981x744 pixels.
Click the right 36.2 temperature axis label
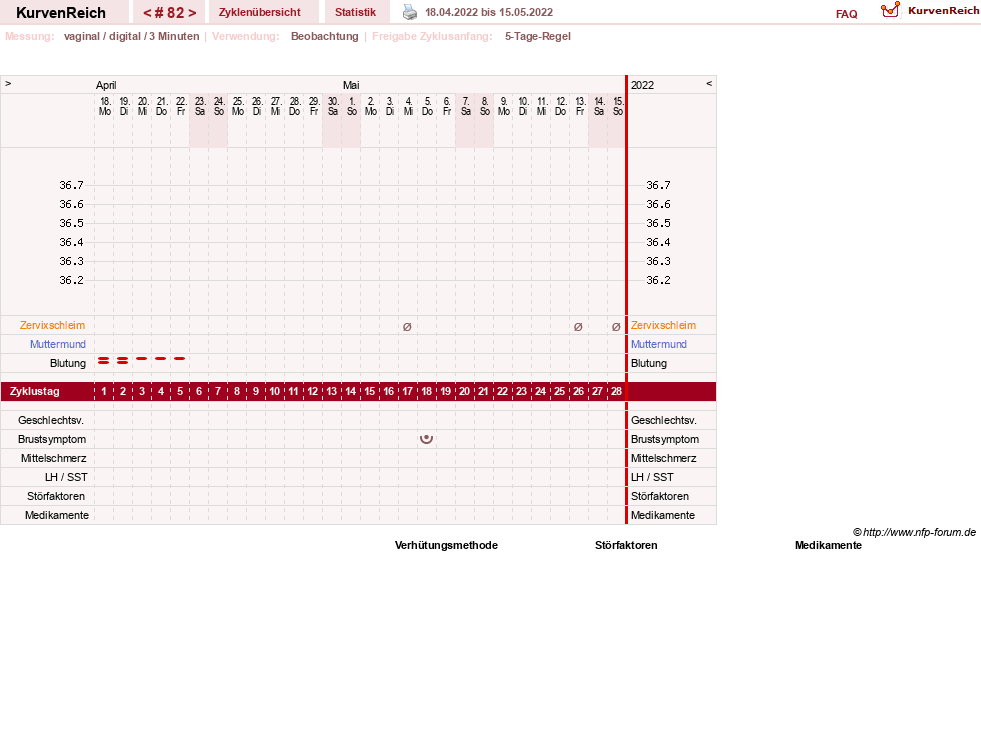658,280
